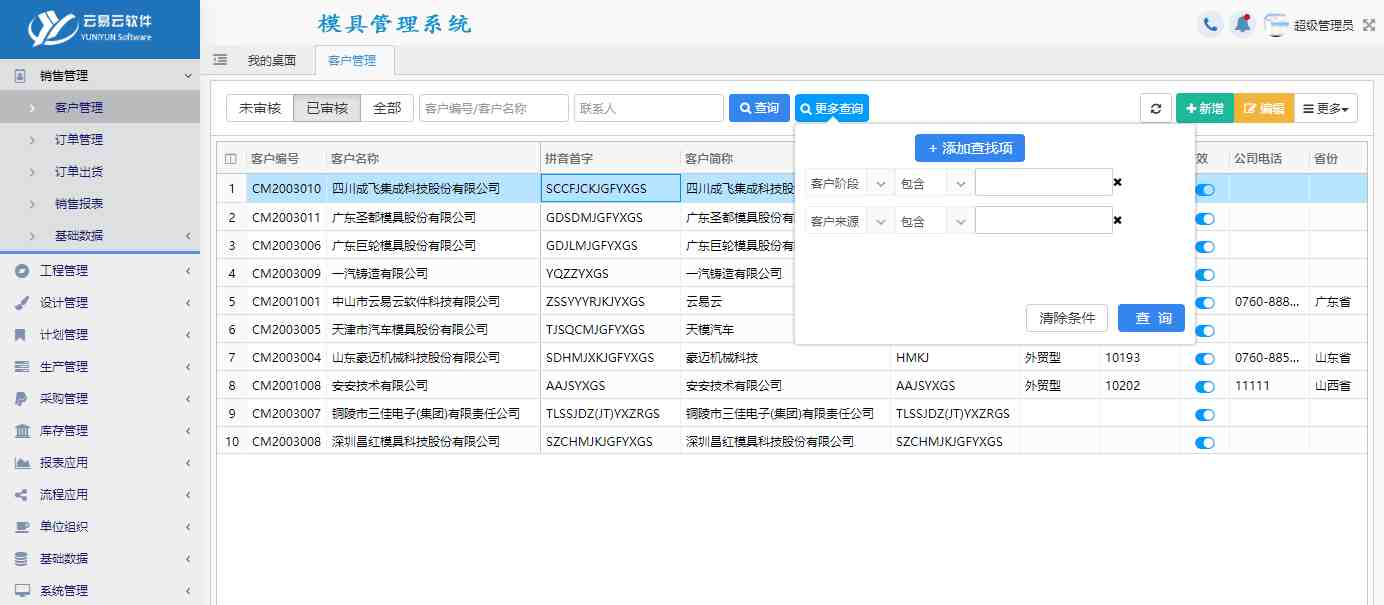Remove the 客户来源 filter row

click(x=1117, y=220)
